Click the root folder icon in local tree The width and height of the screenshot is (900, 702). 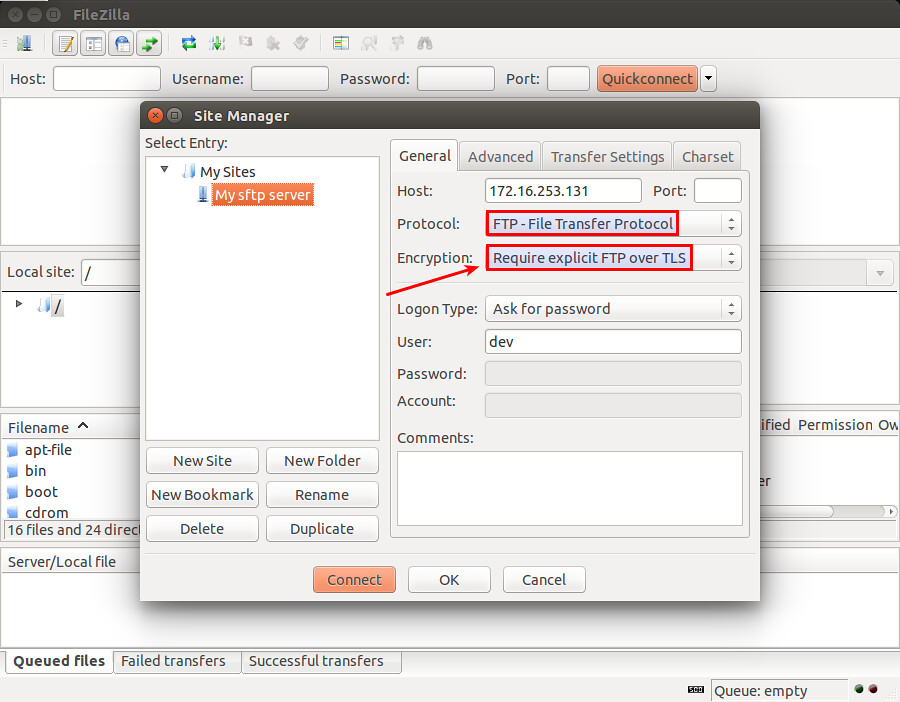[x=44, y=305]
